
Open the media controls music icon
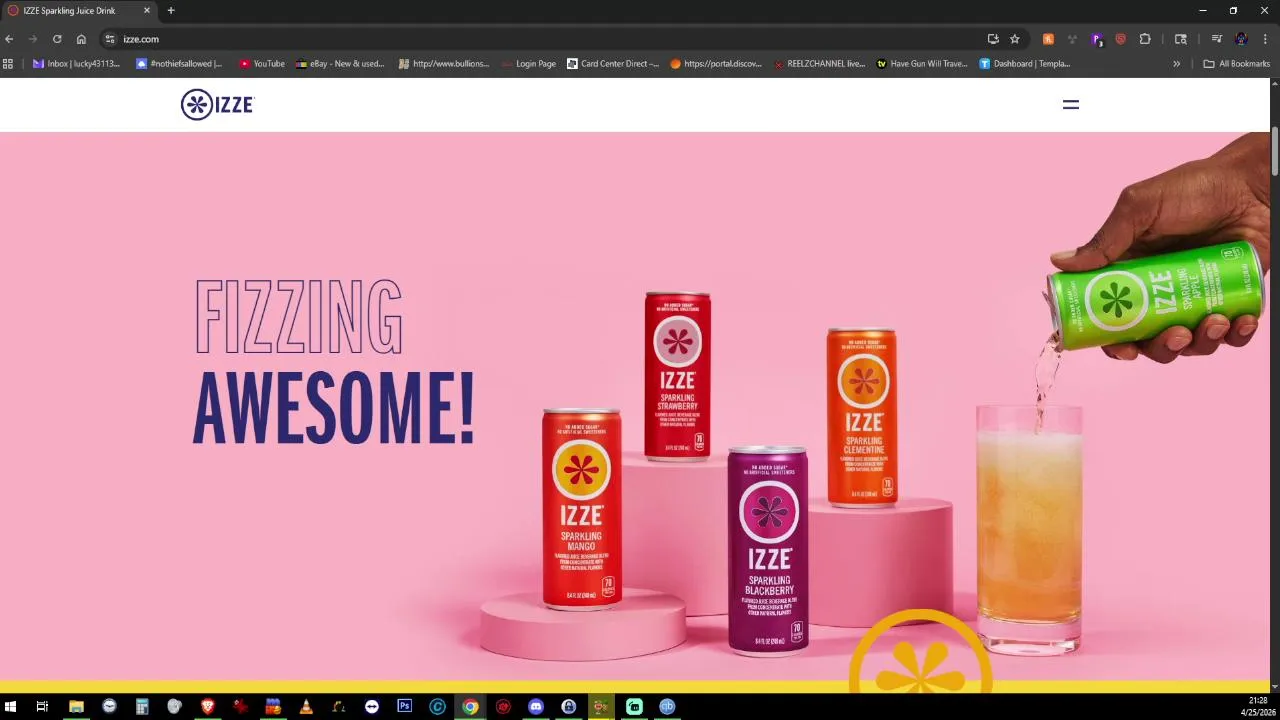(1217, 39)
